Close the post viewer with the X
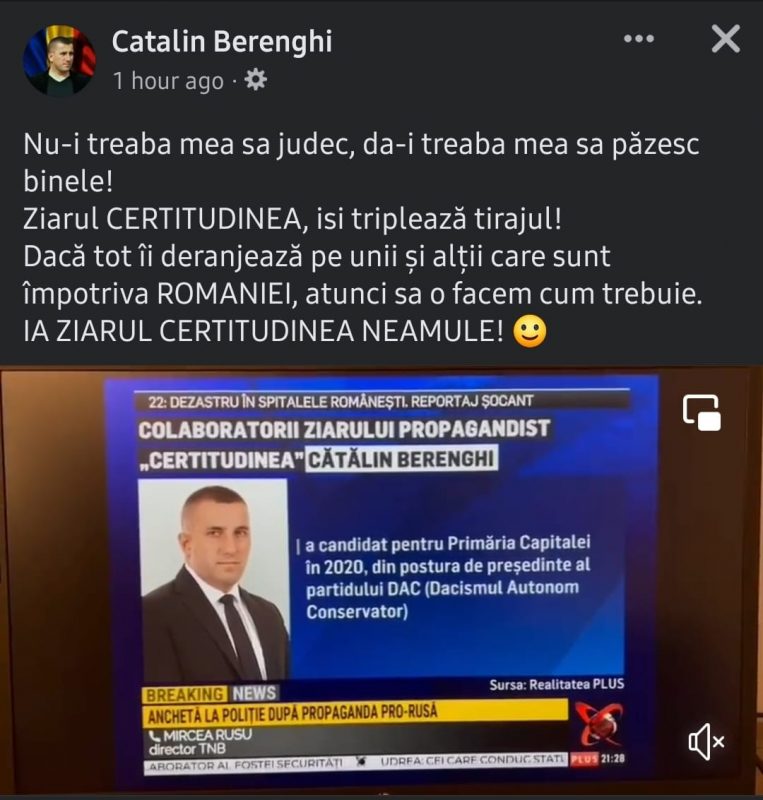 tap(726, 39)
